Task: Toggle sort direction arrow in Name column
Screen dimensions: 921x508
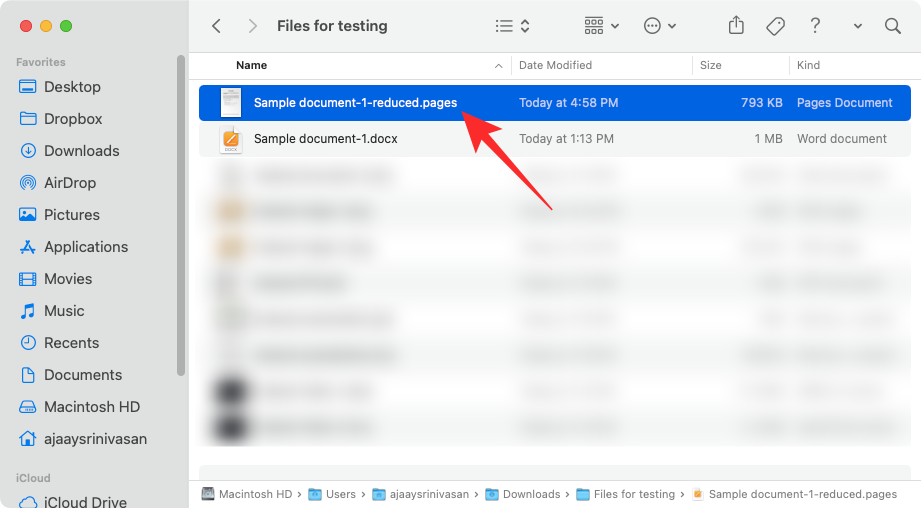Action: coord(498,66)
